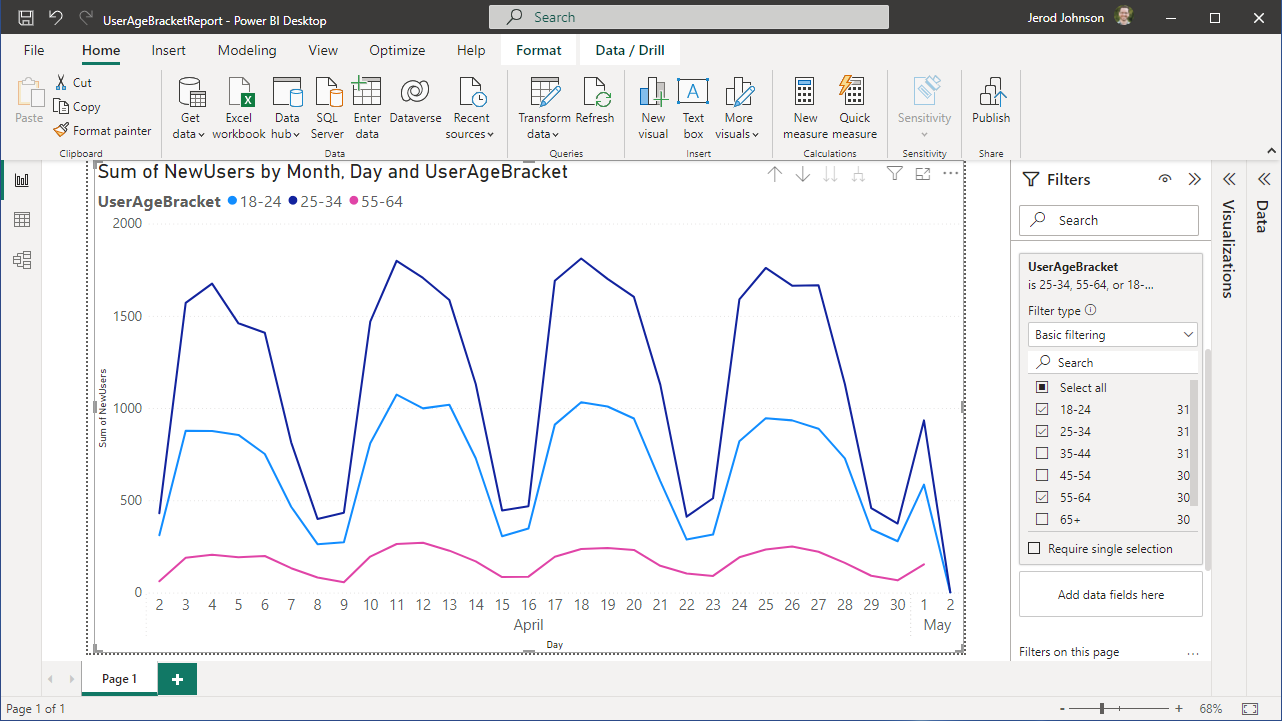Image resolution: width=1282 pixels, height=721 pixels.
Task: Expand the Visualizations pane
Action: pyautogui.click(x=1229, y=180)
